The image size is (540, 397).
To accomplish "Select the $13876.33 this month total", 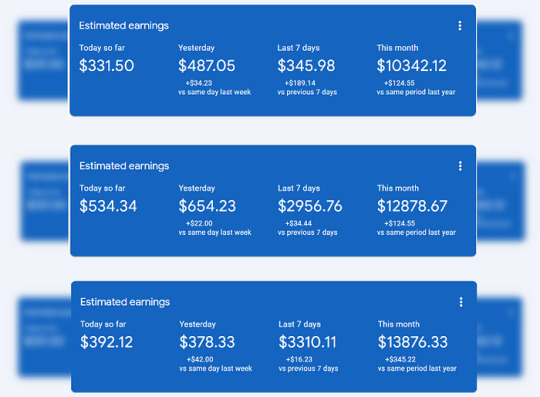I will pos(413,342).
